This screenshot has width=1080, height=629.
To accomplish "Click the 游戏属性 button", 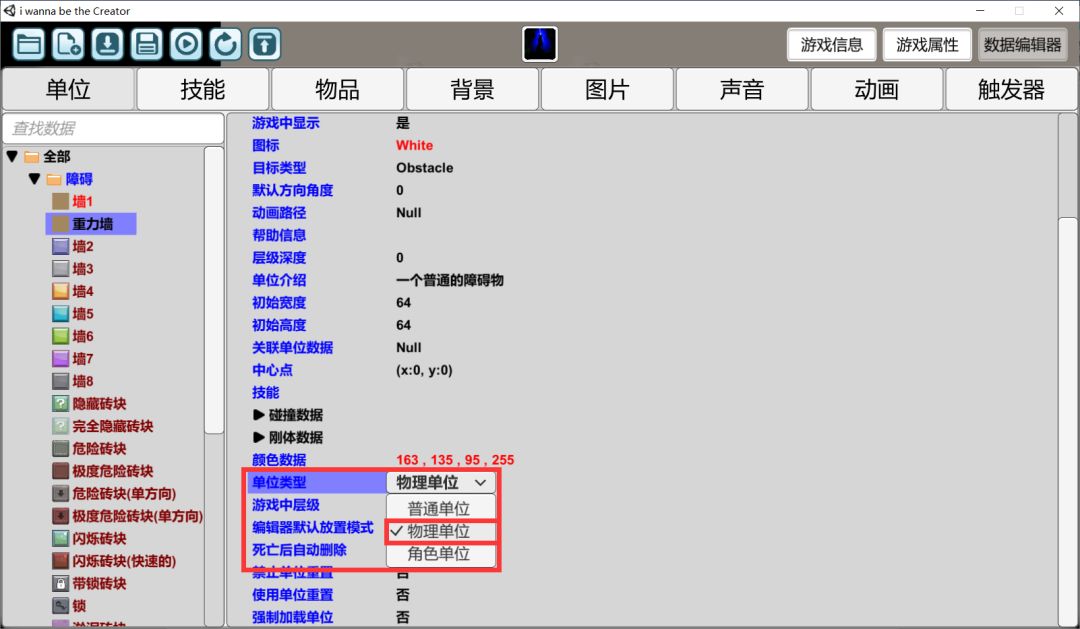I will pos(927,45).
